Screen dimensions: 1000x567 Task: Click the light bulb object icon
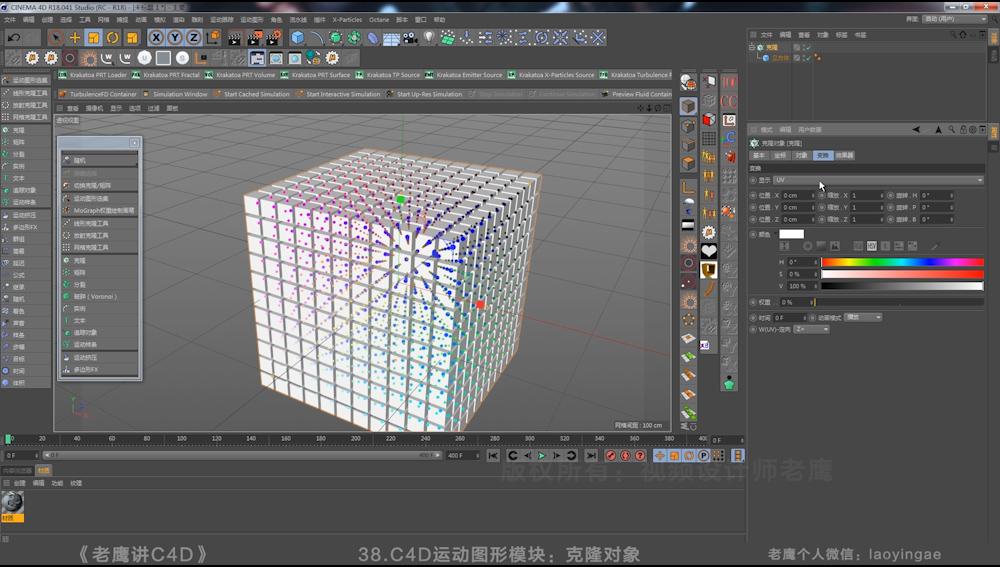(x=429, y=38)
